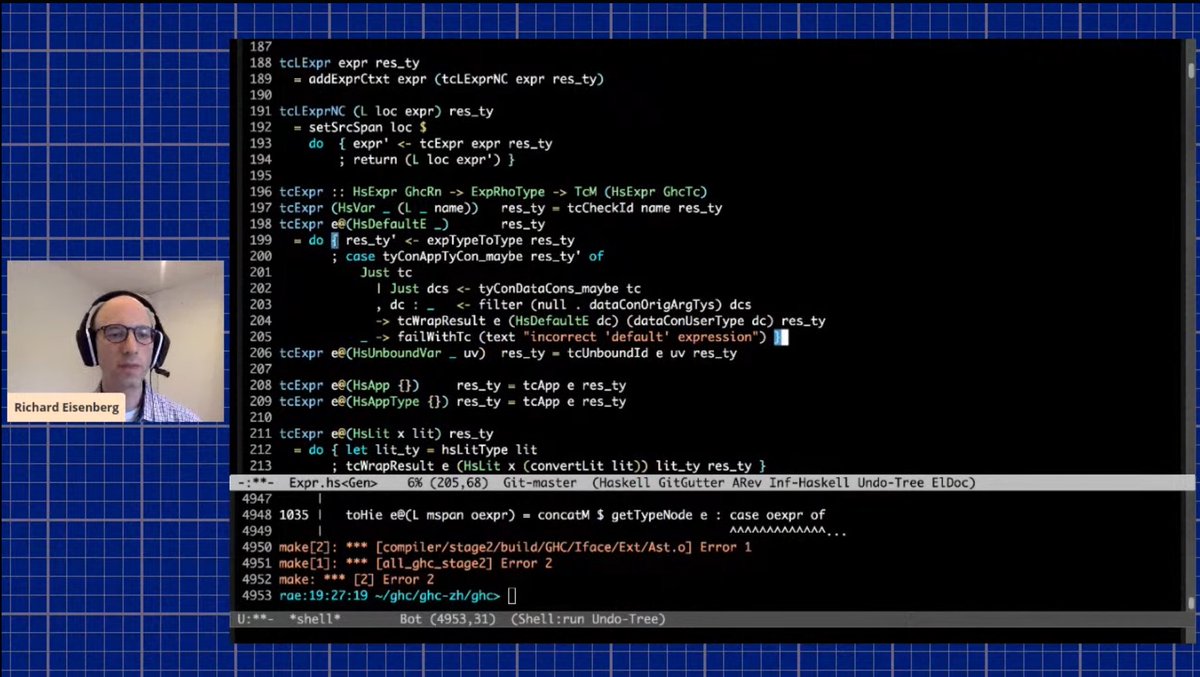This screenshot has width=1200, height=677.
Task: Click the text cursor ending line 205
Action: coord(783,337)
